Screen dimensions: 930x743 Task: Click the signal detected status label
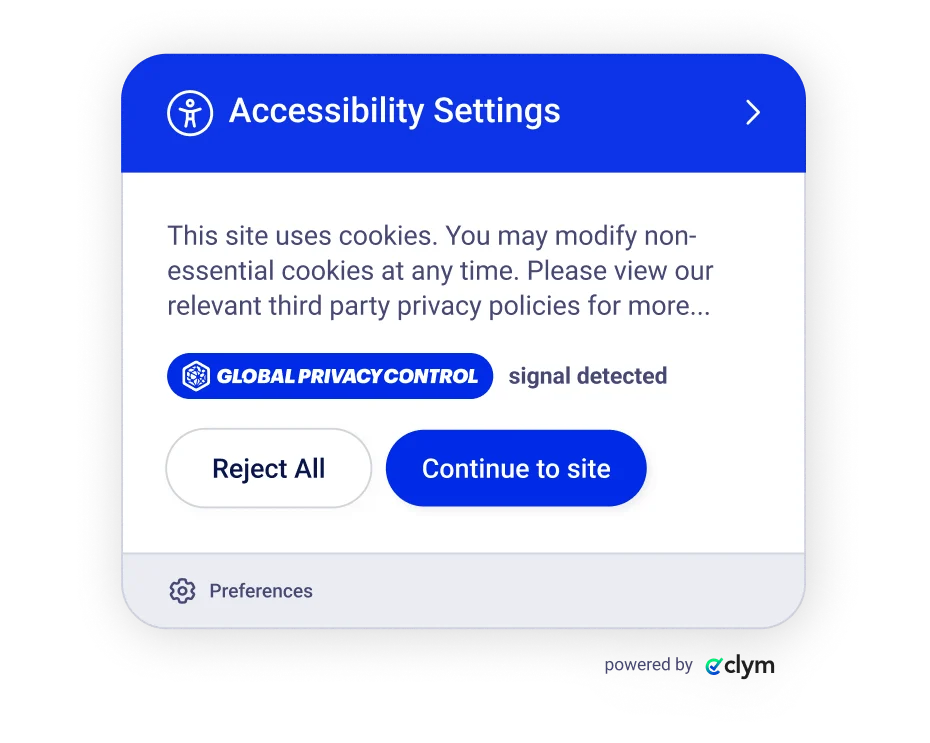coord(587,375)
